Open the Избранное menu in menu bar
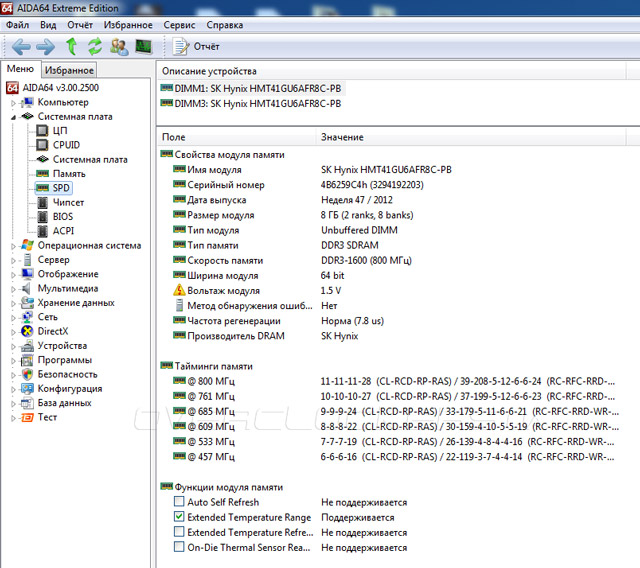Screen dimensions: 640x568 pyautogui.click(x=128, y=25)
